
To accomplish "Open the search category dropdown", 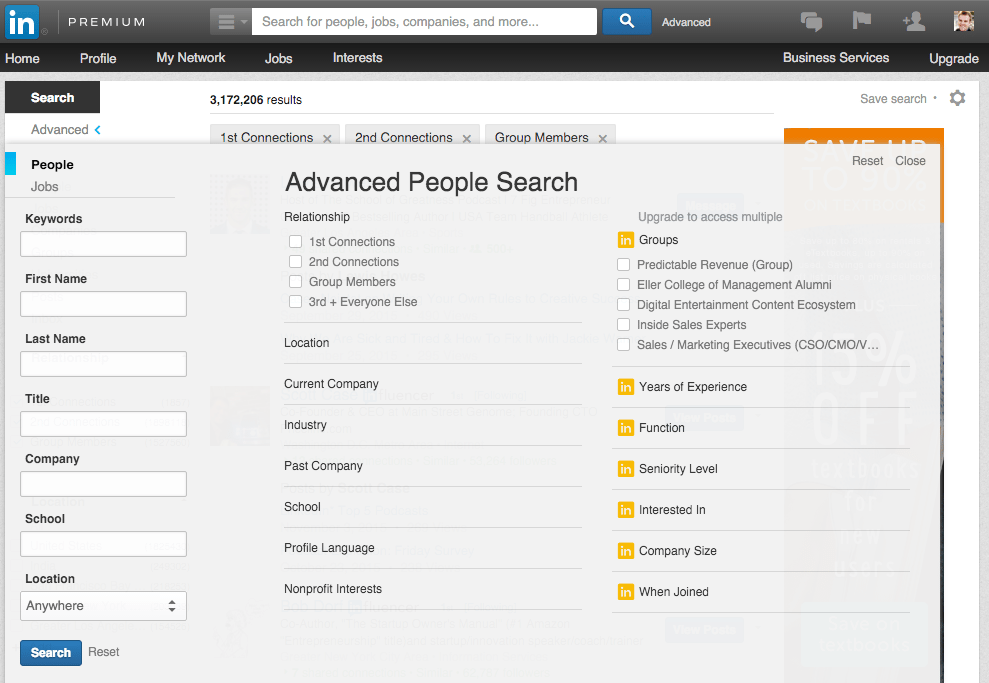I will click(231, 22).
